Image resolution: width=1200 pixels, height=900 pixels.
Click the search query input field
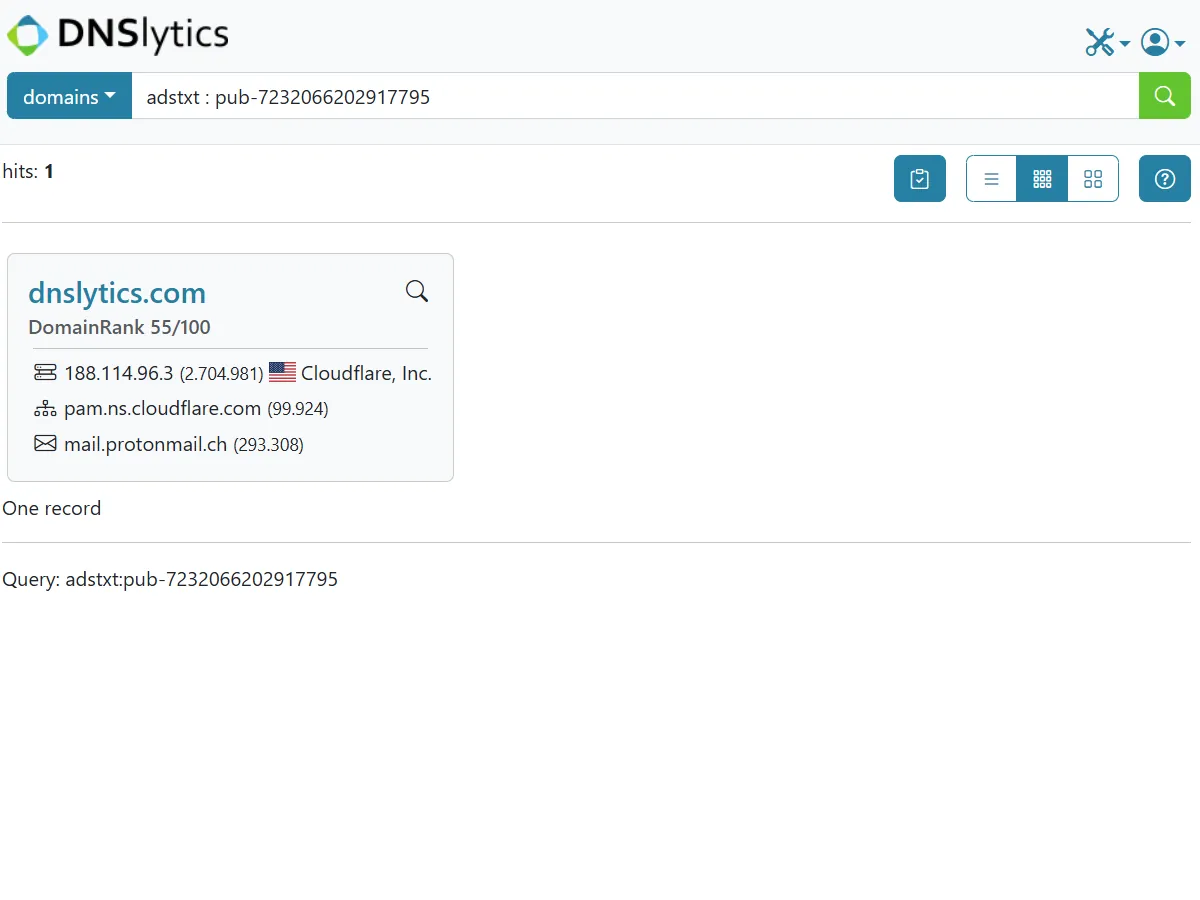(635, 96)
